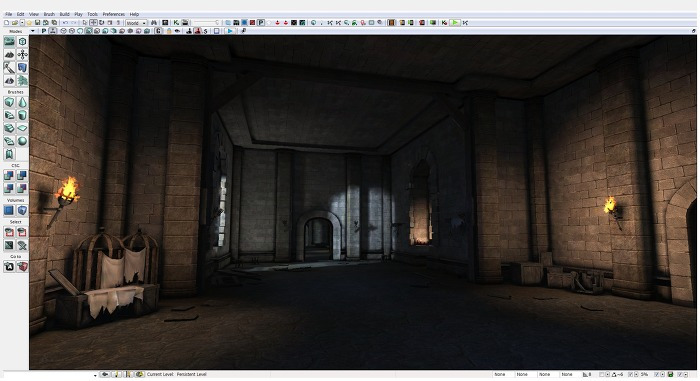Click the Redo arrow icon
Screen dimensions: 700x381
point(74,23)
